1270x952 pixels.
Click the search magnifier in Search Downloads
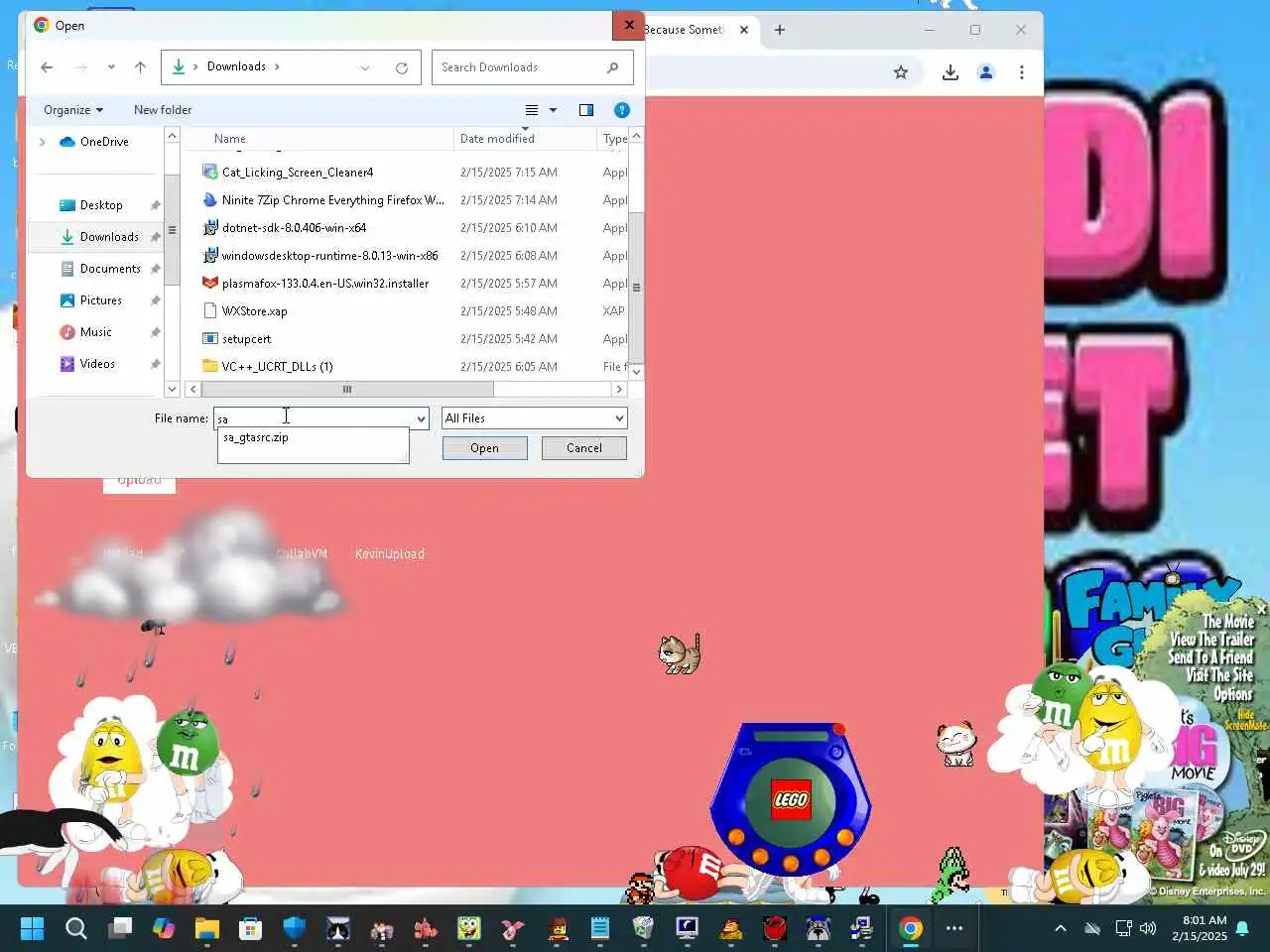[612, 67]
